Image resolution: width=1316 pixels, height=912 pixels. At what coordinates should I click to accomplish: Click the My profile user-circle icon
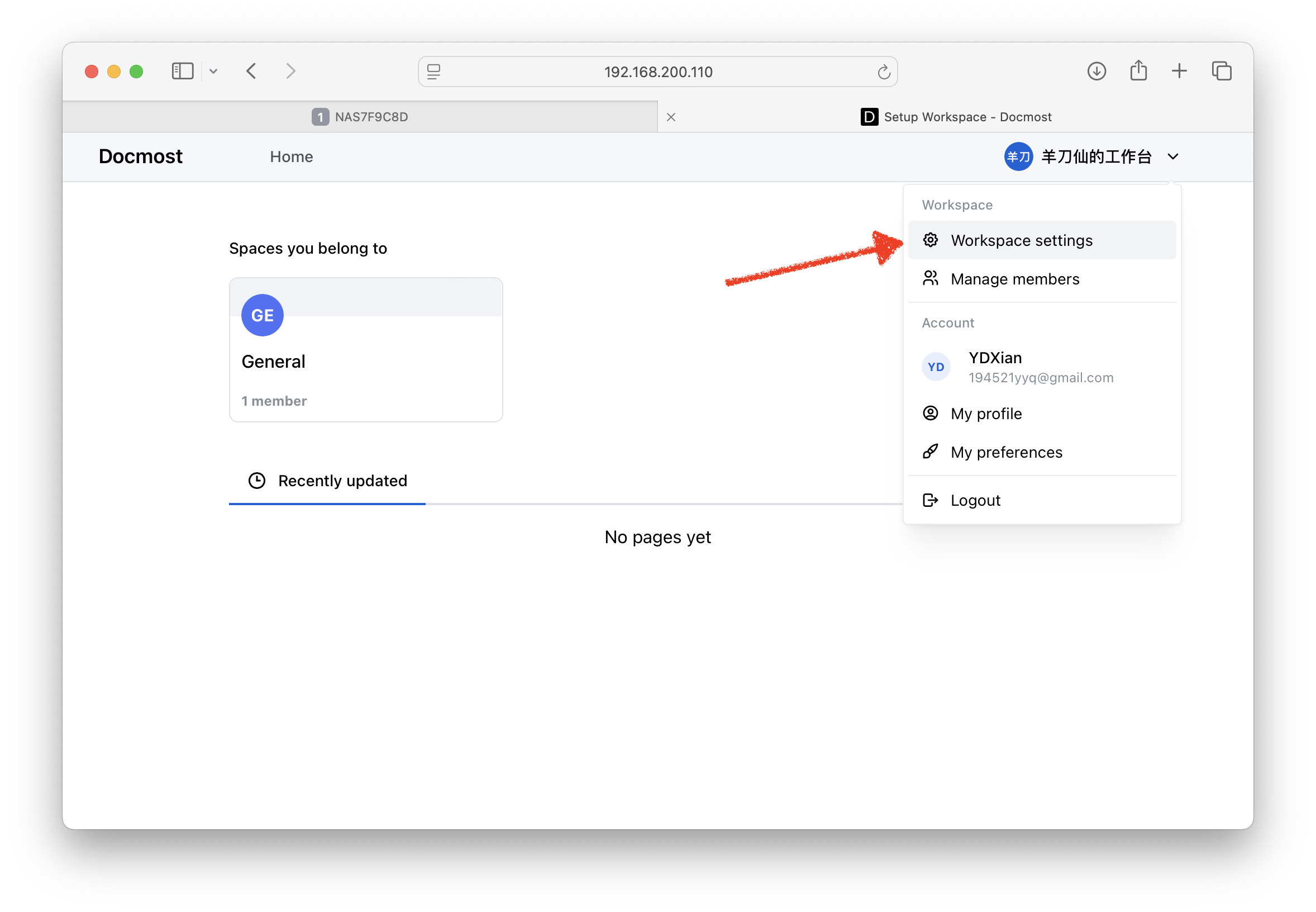pyautogui.click(x=931, y=413)
